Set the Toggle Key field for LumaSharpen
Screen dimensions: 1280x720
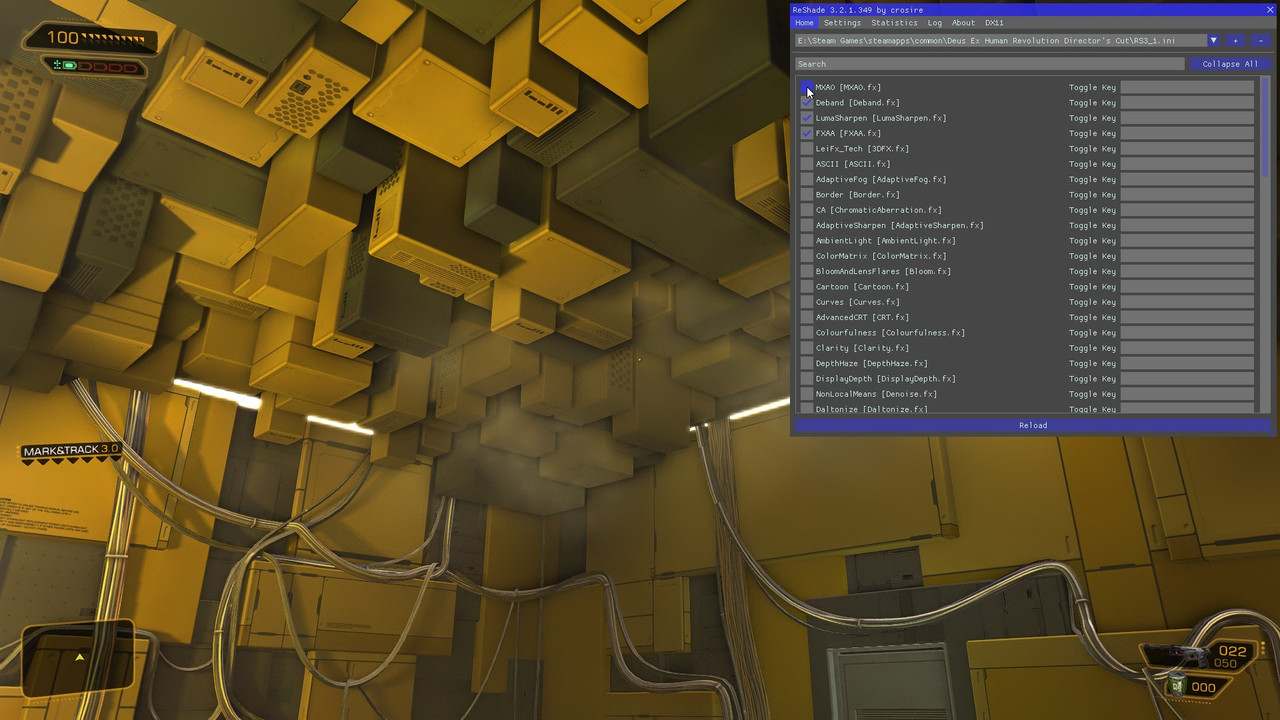click(1187, 118)
